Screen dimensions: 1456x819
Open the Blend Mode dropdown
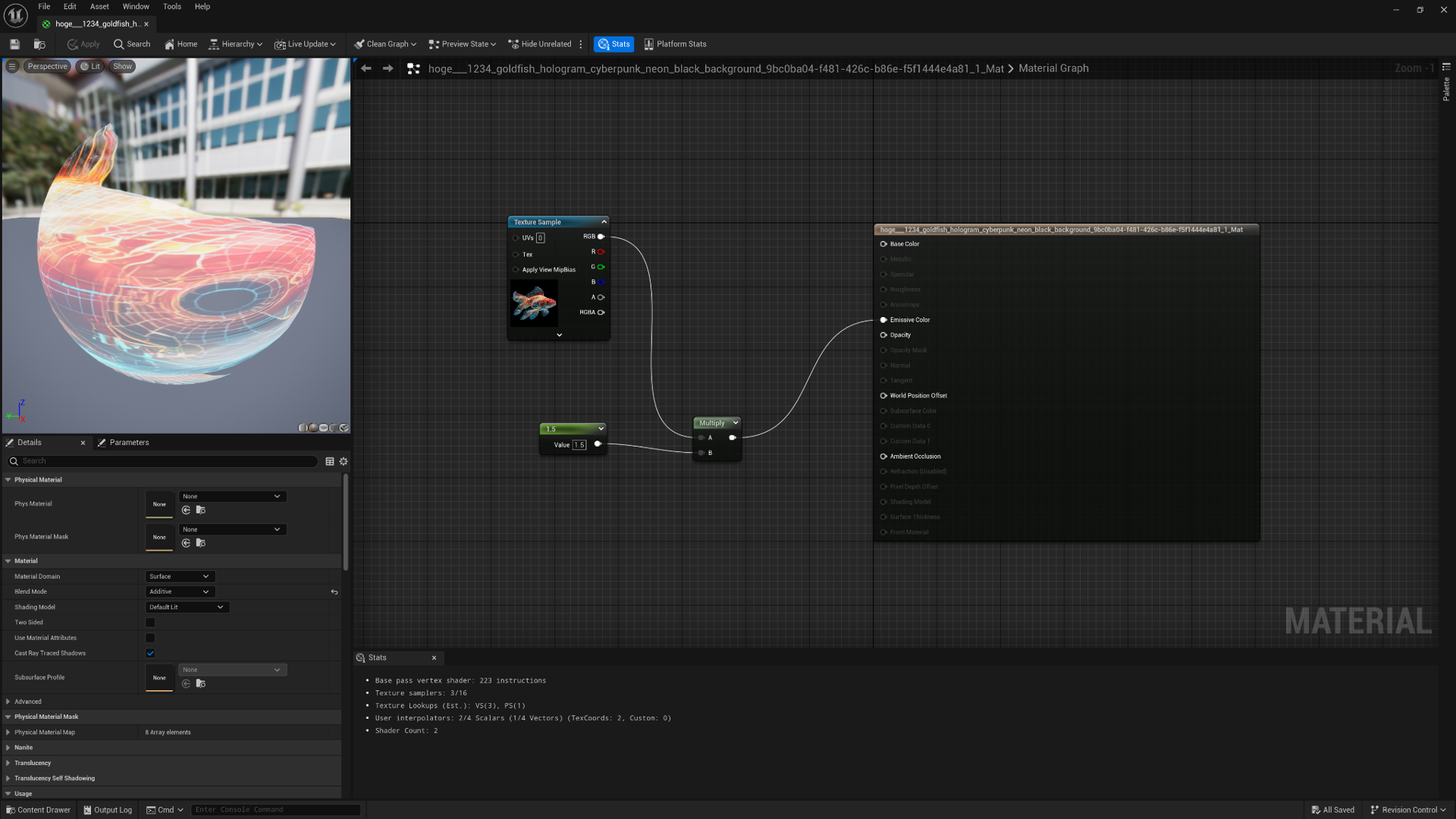(x=180, y=591)
